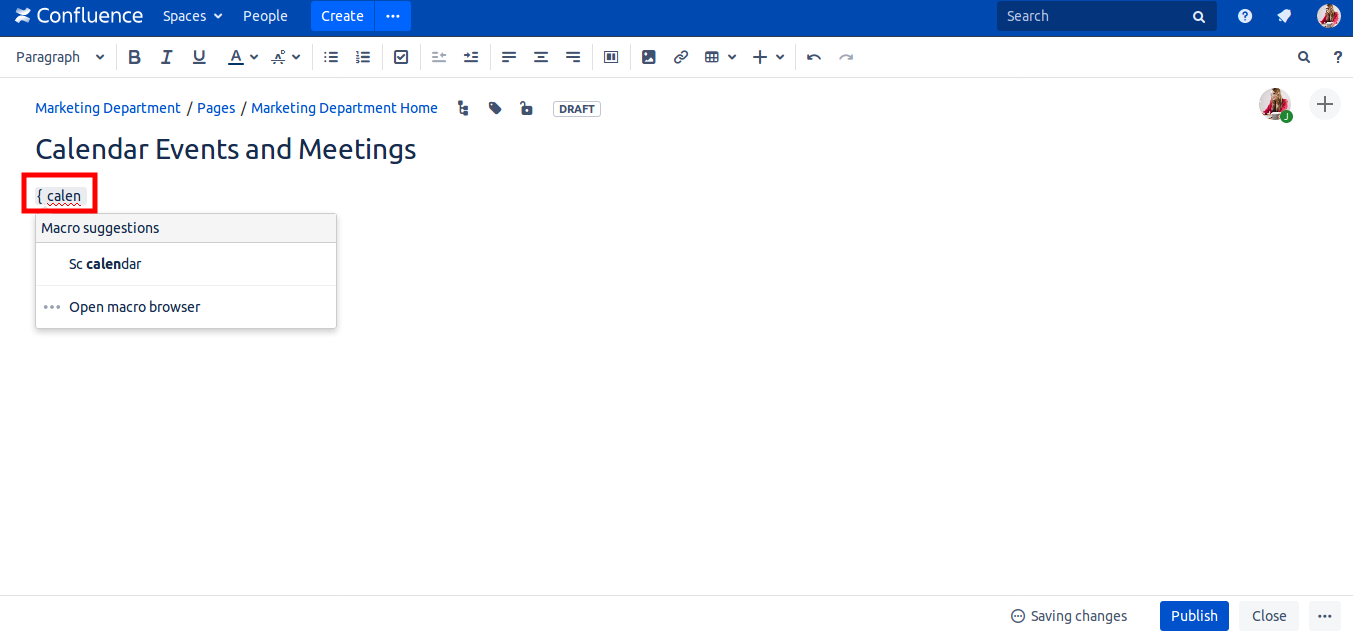This screenshot has height=634, width=1353.
Task: Open the text color picker
Action: point(242,57)
